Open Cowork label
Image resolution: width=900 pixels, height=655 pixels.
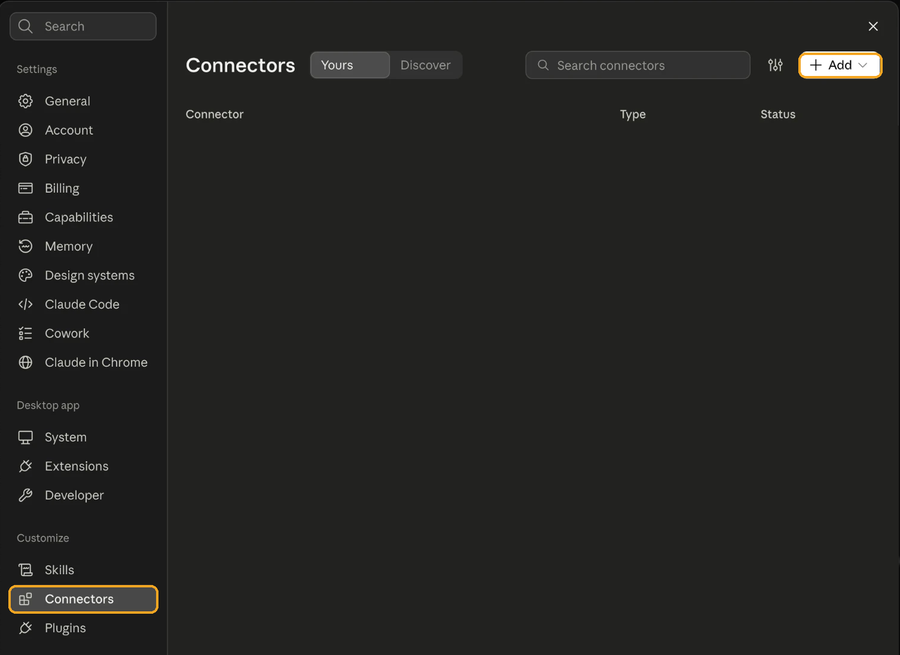[67, 334]
